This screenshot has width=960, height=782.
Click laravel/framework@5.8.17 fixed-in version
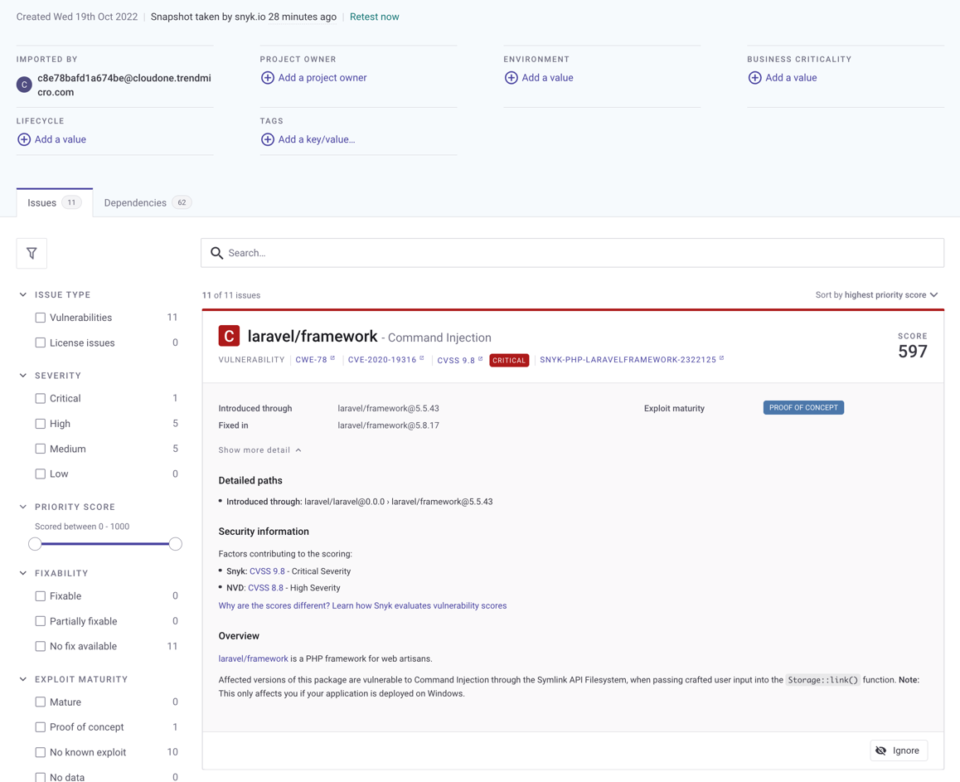point(388,426)
